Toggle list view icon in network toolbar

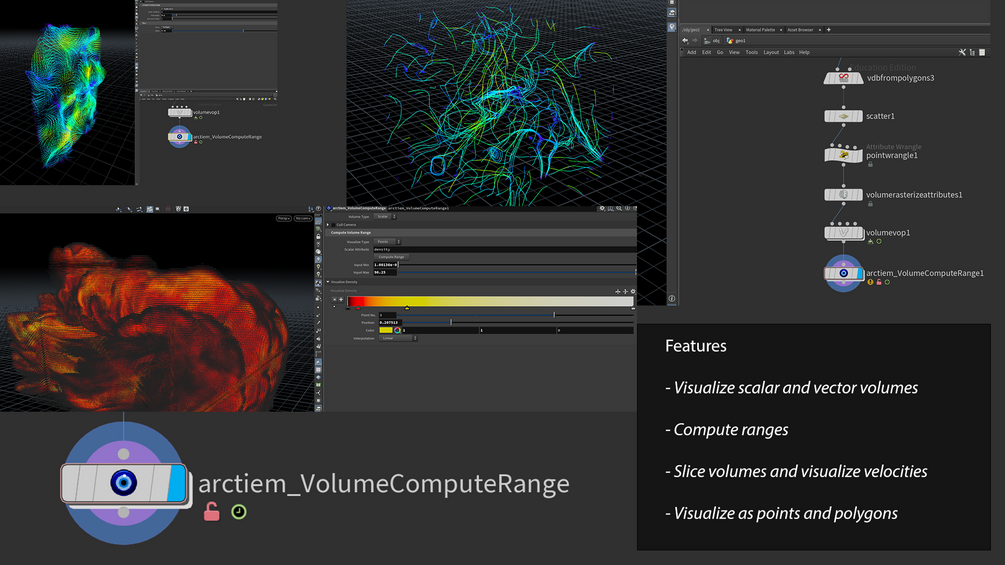[x=972, y=53]
